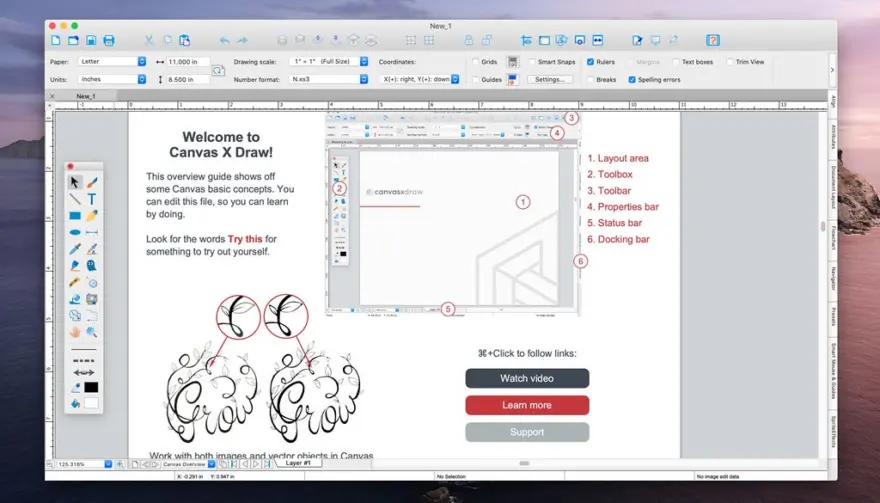Select the Hand pan tool

[x=75, y=332]
